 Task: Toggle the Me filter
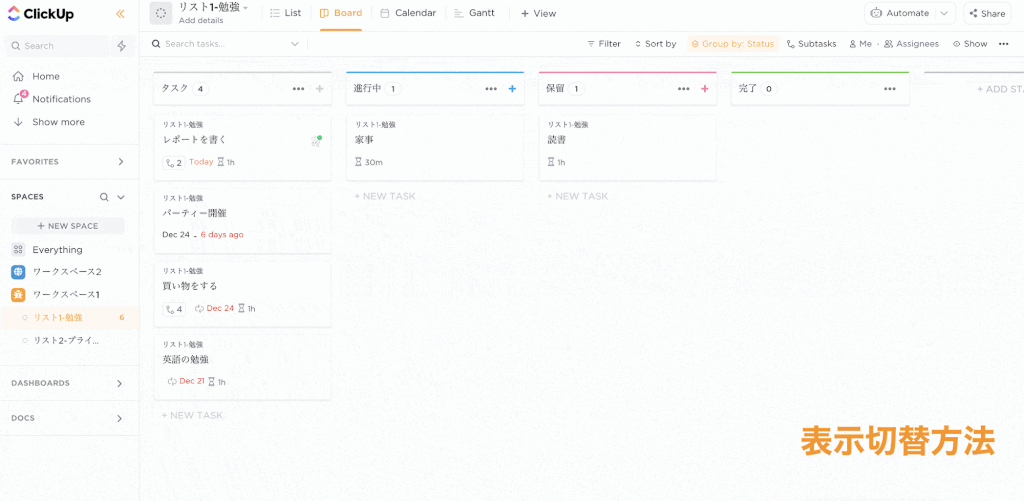click(860, 44)
